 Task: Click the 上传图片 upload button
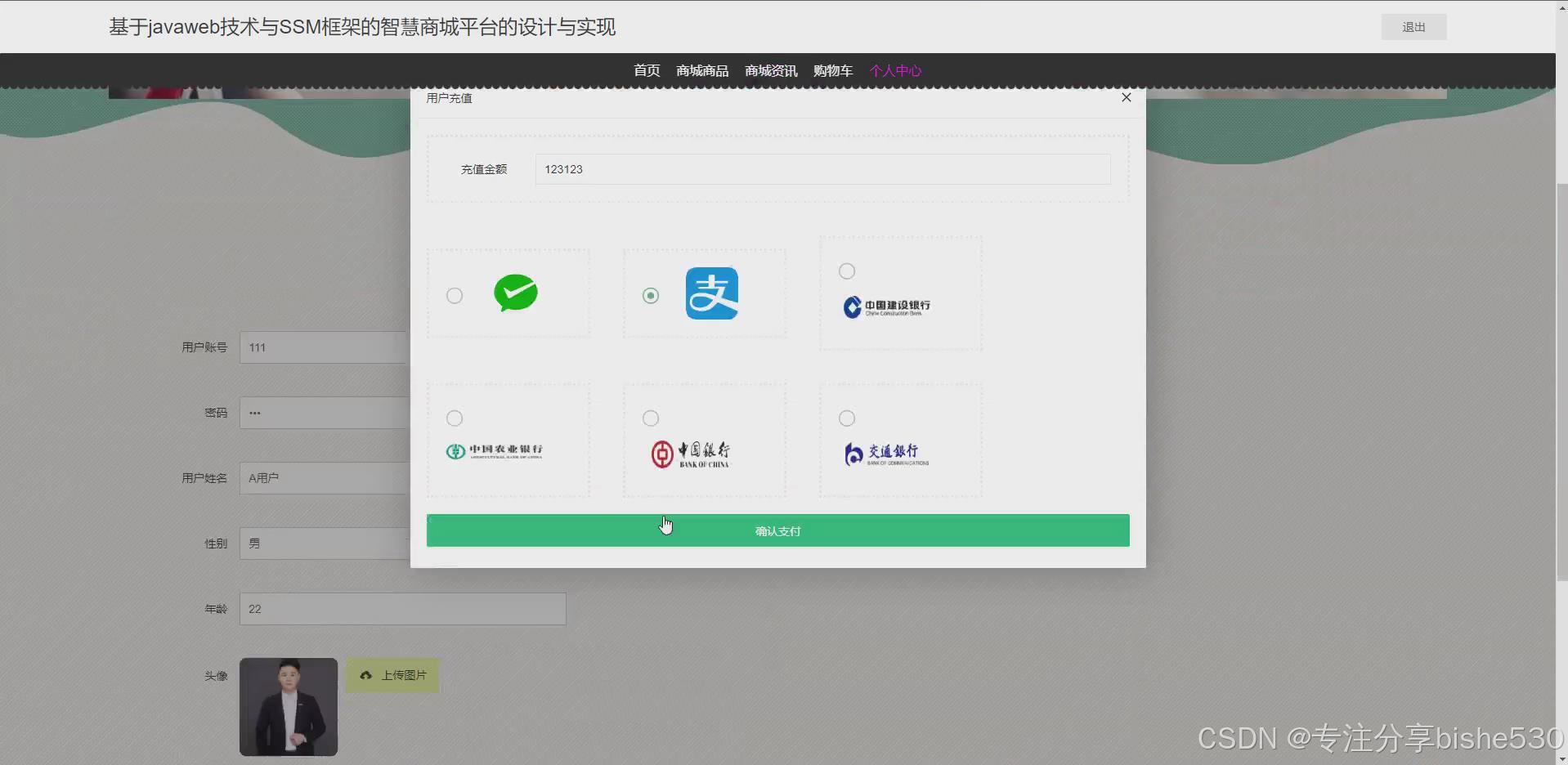pos(392,675)
